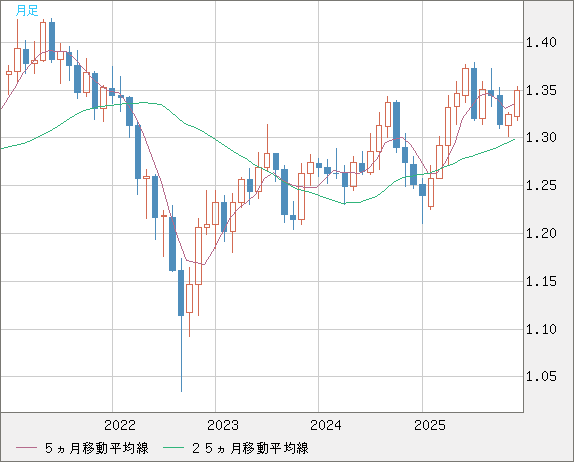Viewport: 574px width, 462px height.
Task: Click the 1.40 price axis label
Action: (x=541, y=42)
